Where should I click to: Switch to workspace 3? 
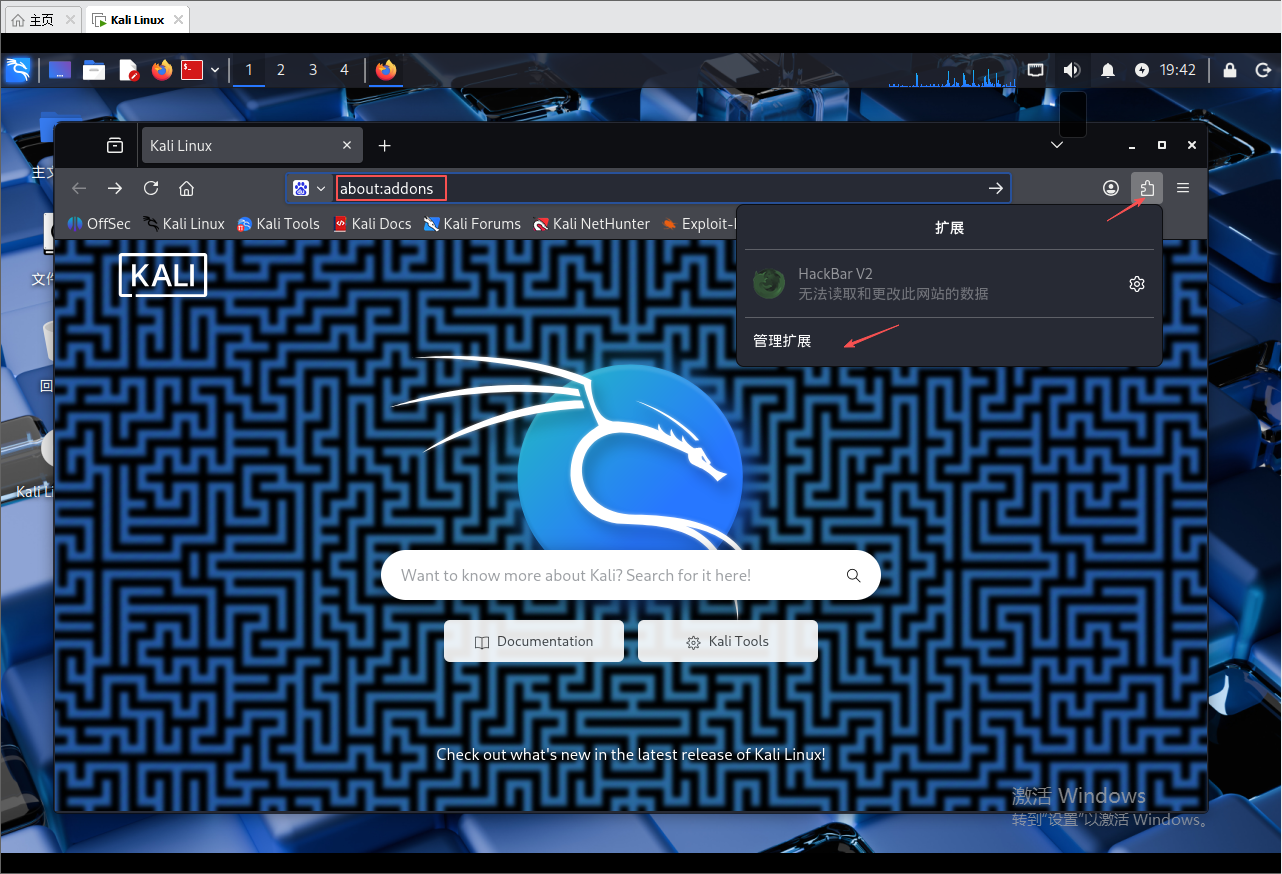[x=313, y=70]
